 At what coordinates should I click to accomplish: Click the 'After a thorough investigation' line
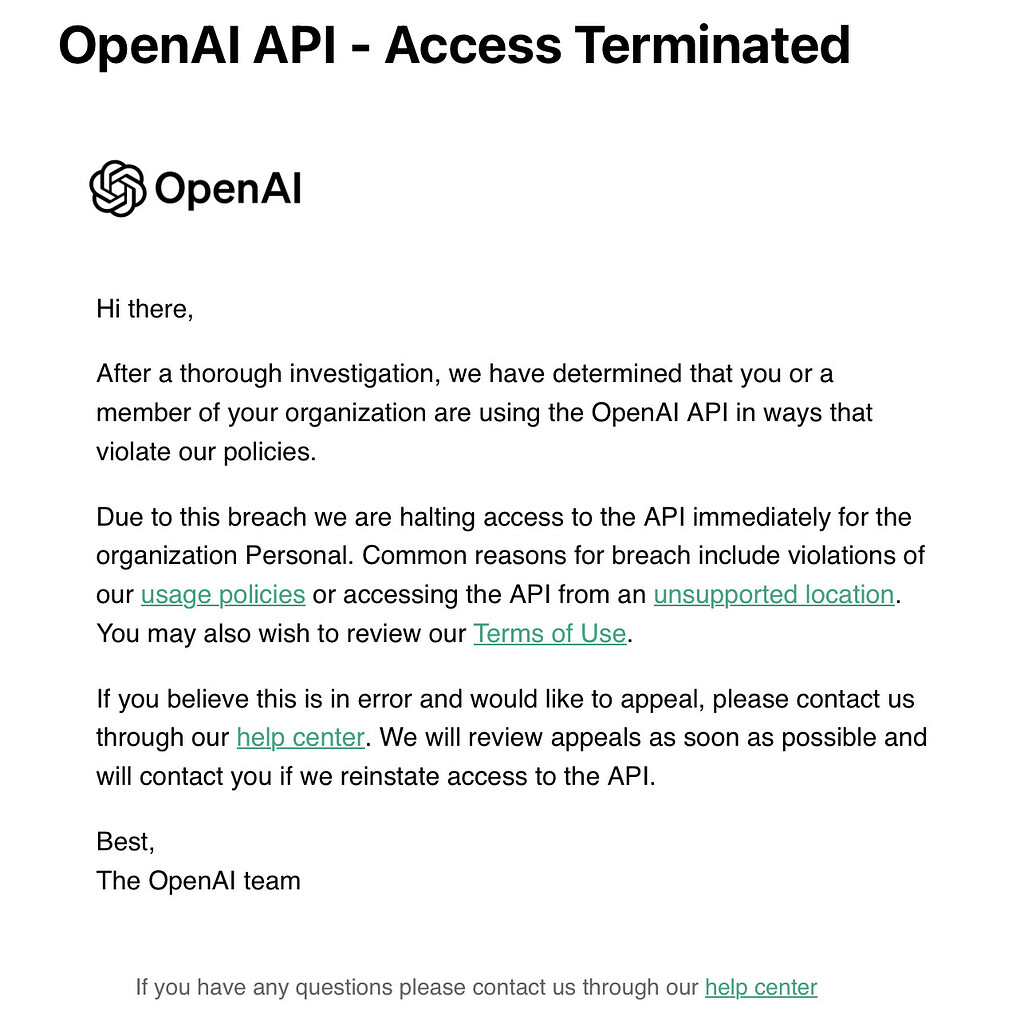pyautogui.click(x=464, y=374)
